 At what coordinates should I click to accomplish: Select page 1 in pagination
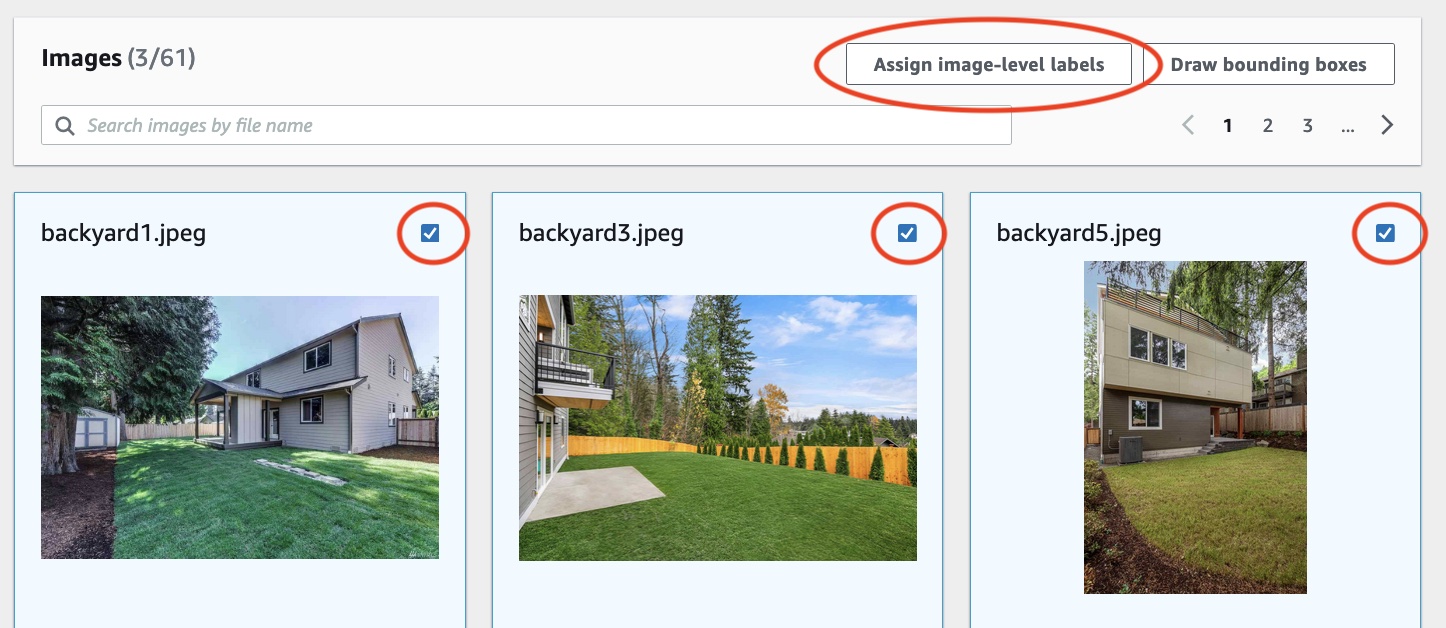pyautogui.click(x=1227, y=124)
